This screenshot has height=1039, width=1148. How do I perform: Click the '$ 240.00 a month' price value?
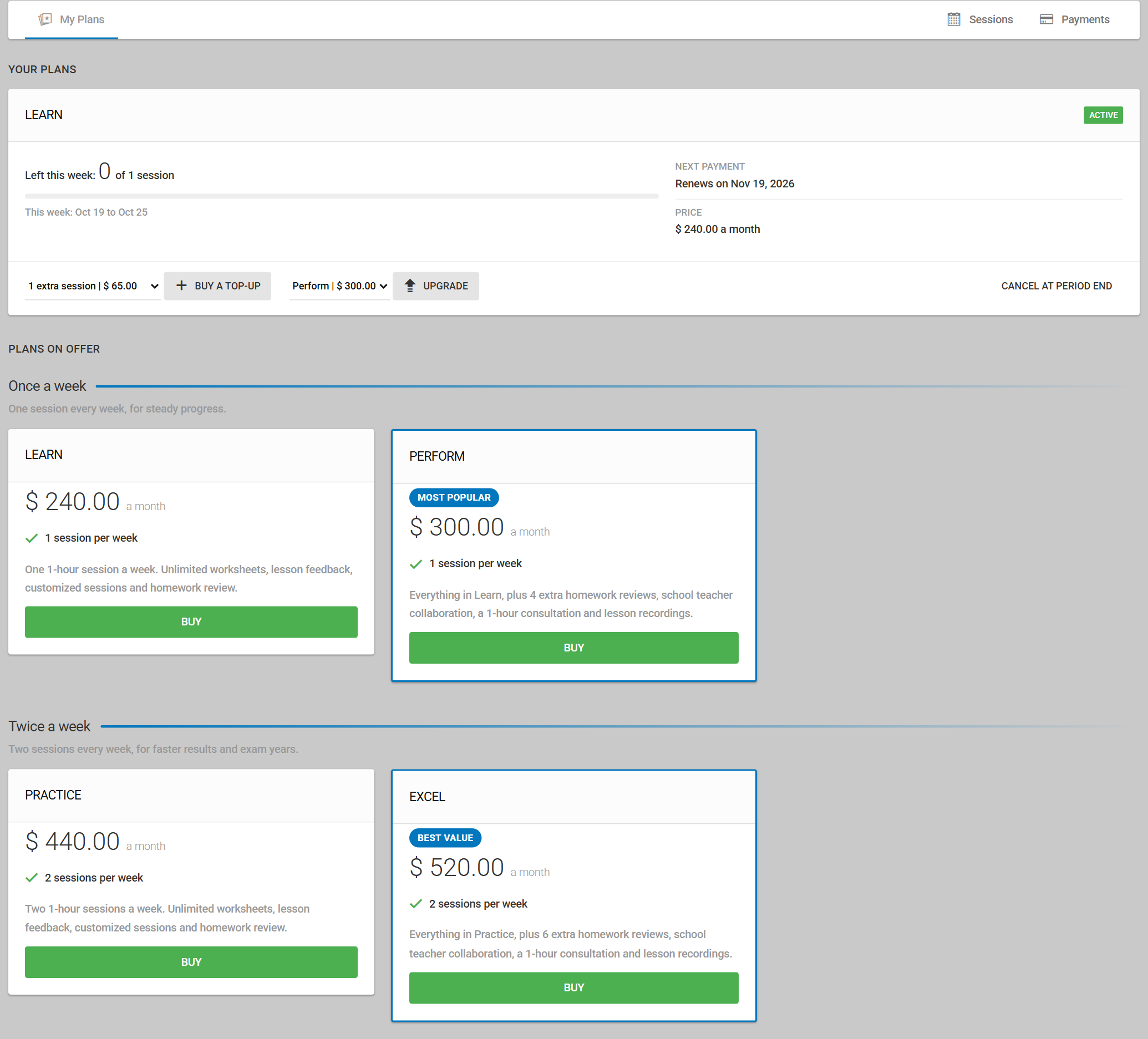pyautogui.click(x=718, y=229)
